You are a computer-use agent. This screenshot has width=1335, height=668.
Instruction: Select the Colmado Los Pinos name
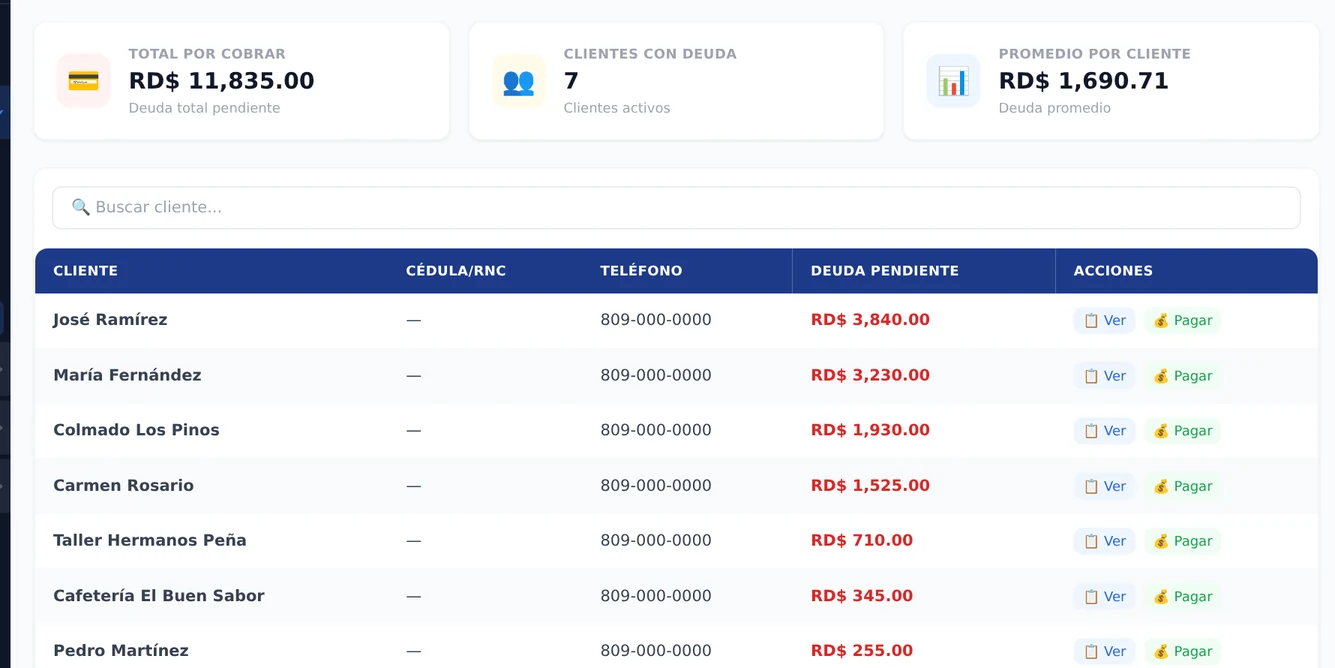136,430
